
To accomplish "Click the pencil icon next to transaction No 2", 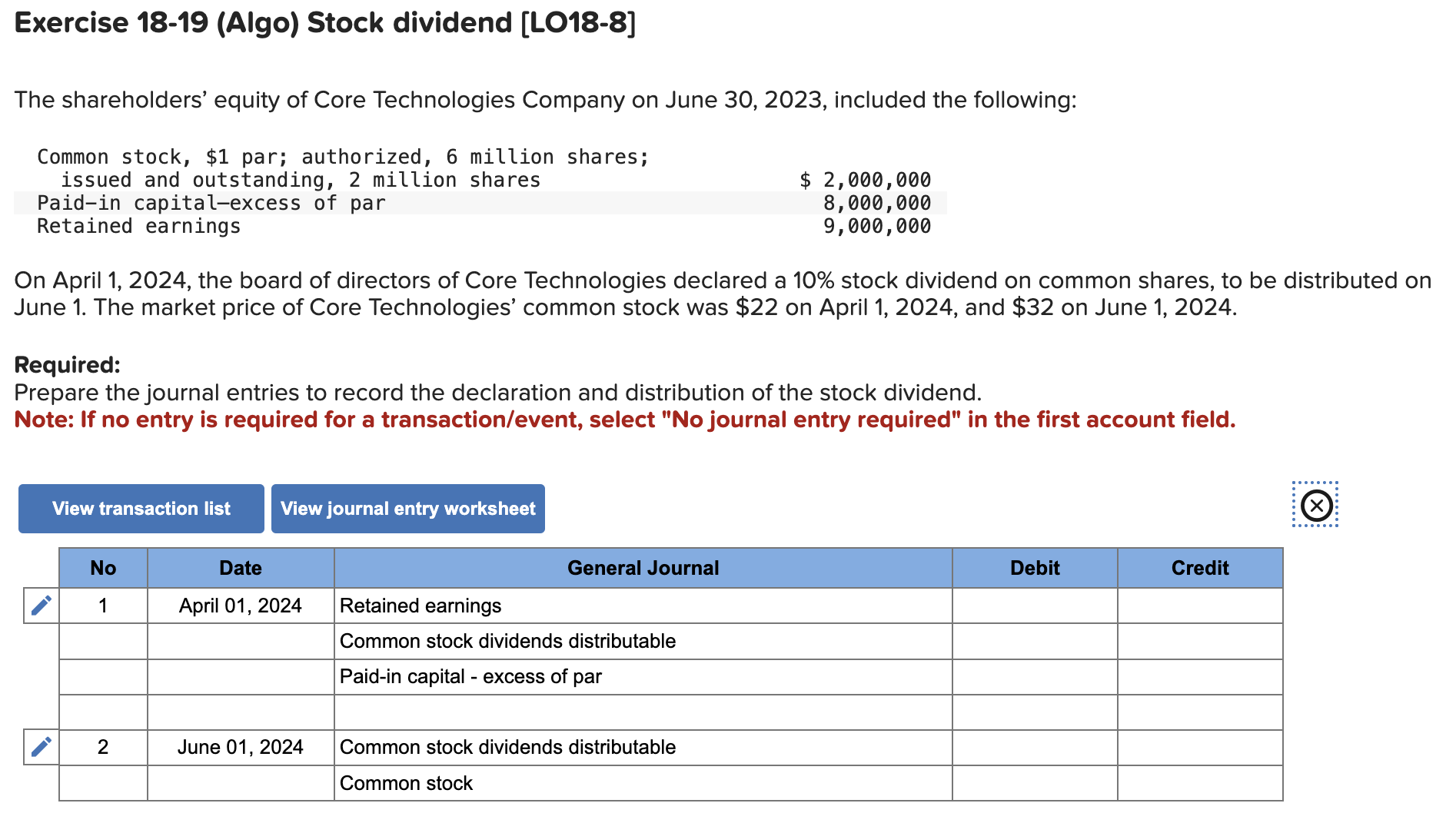I will point(41,746).
